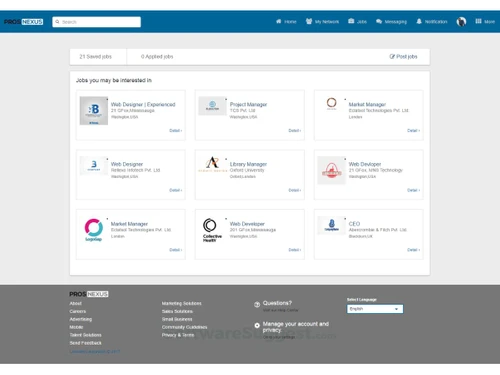Open TCS Project Manager company logo

pyautogui.click(x=212, y=106)
